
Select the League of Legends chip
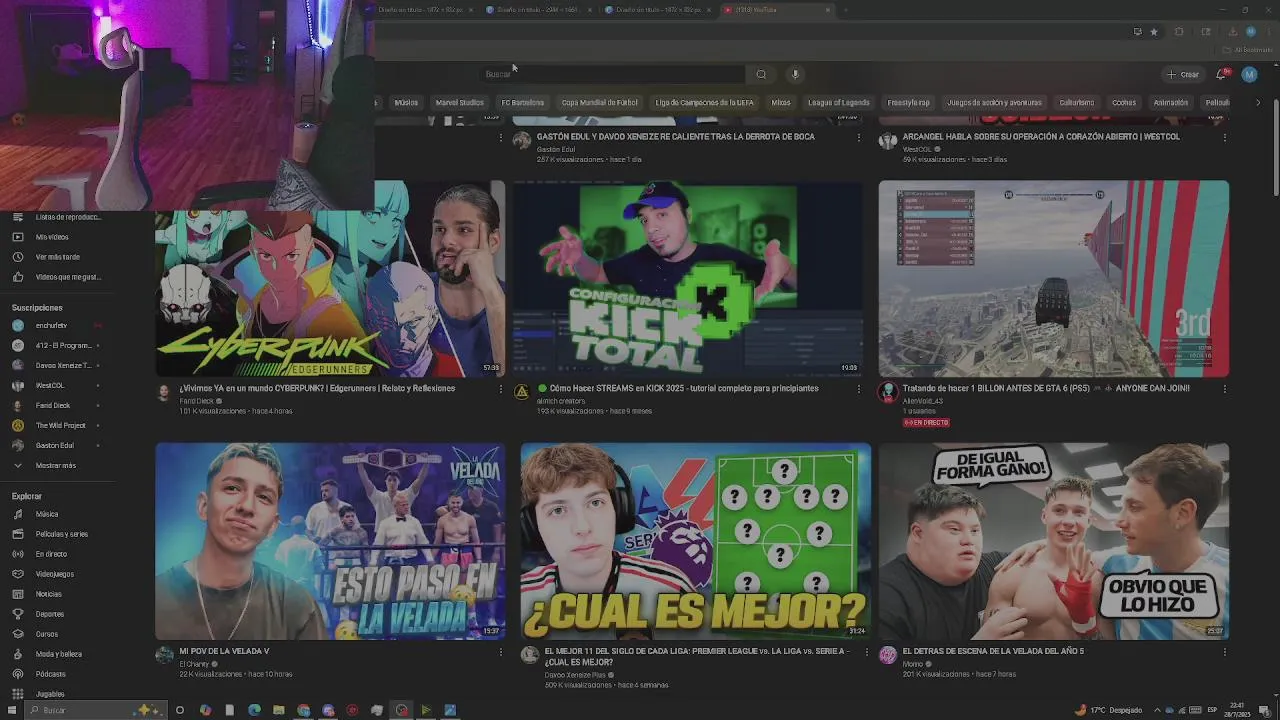tap(839, 102)
